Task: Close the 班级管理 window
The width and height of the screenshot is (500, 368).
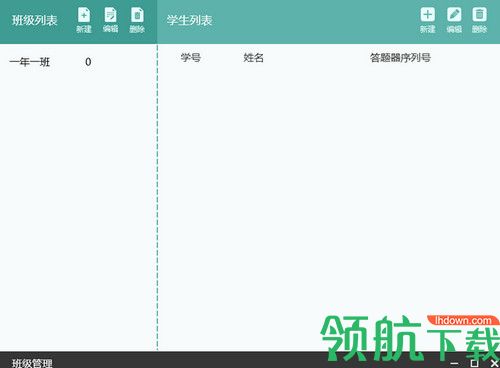Action: [x=495, y=363]
